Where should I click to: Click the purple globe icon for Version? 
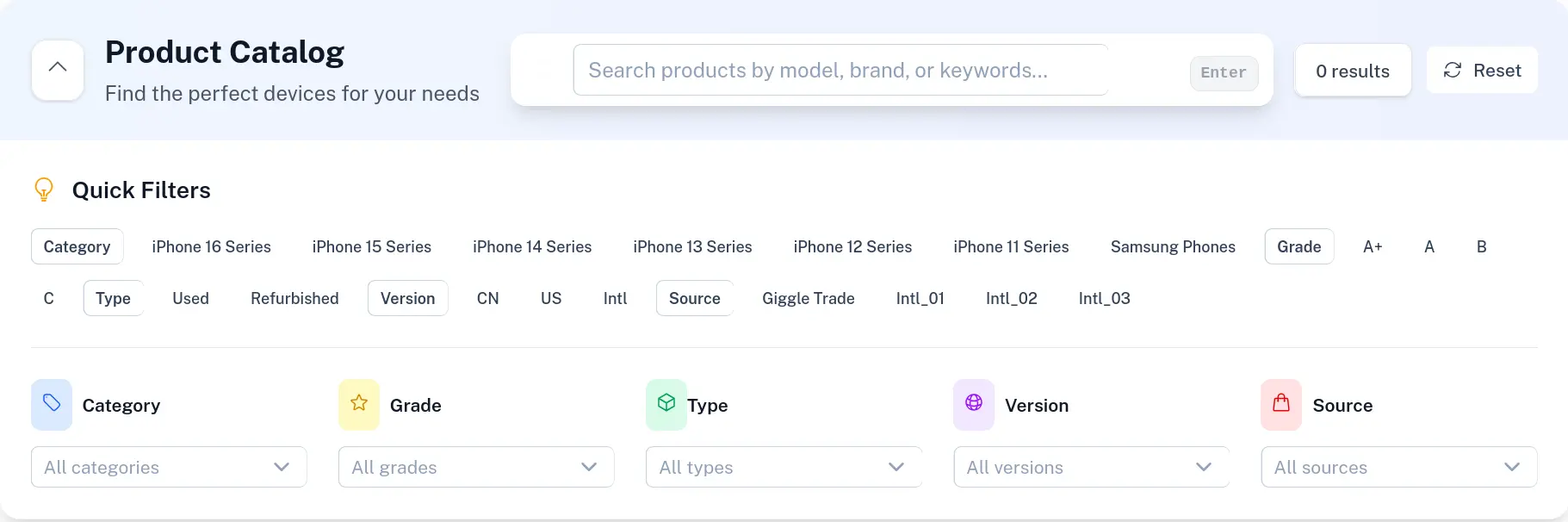[973, 405]
